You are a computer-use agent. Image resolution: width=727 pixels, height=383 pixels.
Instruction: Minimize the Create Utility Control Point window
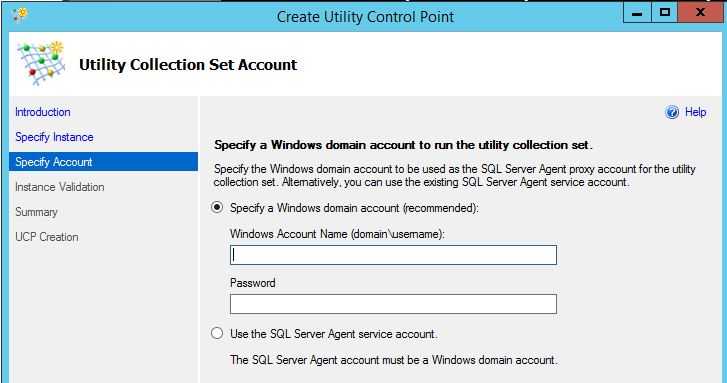point(638,13)
